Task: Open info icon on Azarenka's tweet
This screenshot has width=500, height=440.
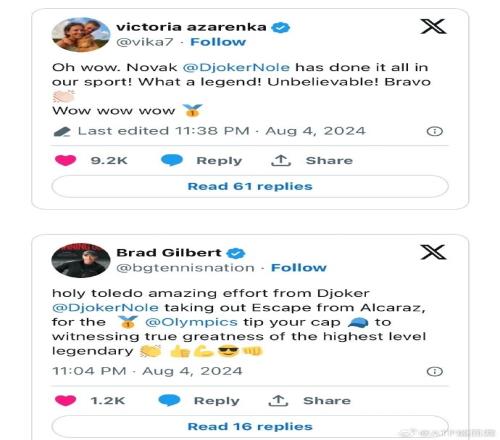Action: point(435,131)
